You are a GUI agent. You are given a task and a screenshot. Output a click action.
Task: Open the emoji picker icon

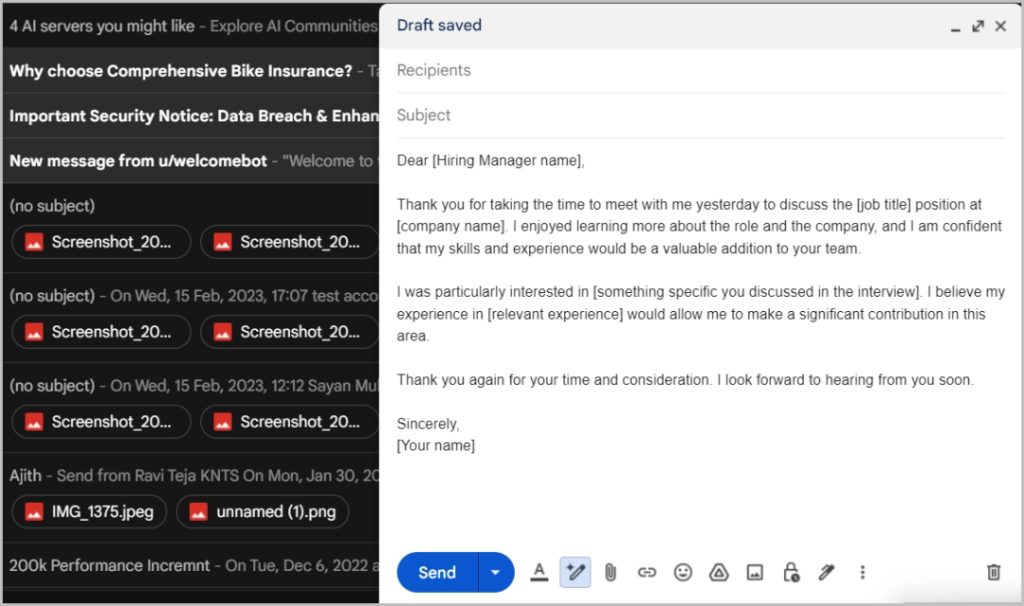tap(683, 573)
